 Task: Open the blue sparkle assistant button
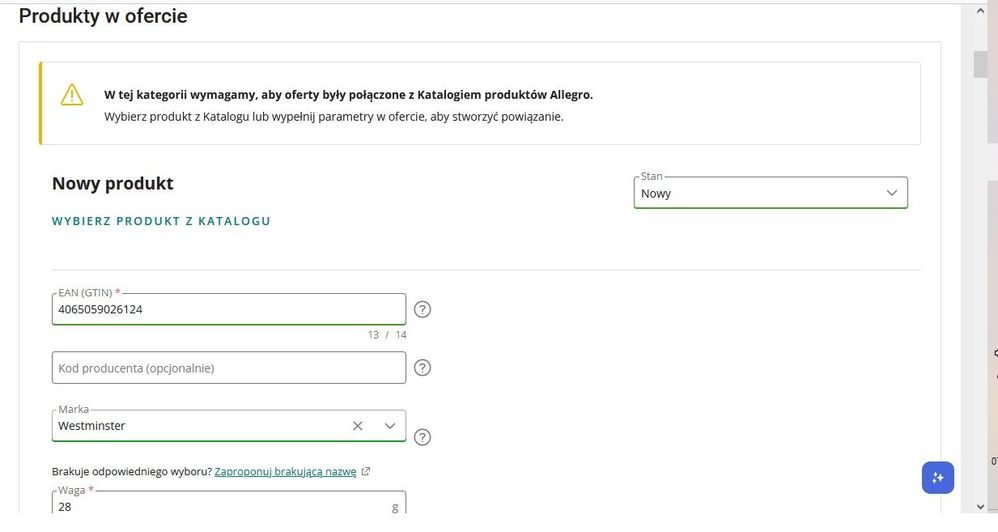937,478
